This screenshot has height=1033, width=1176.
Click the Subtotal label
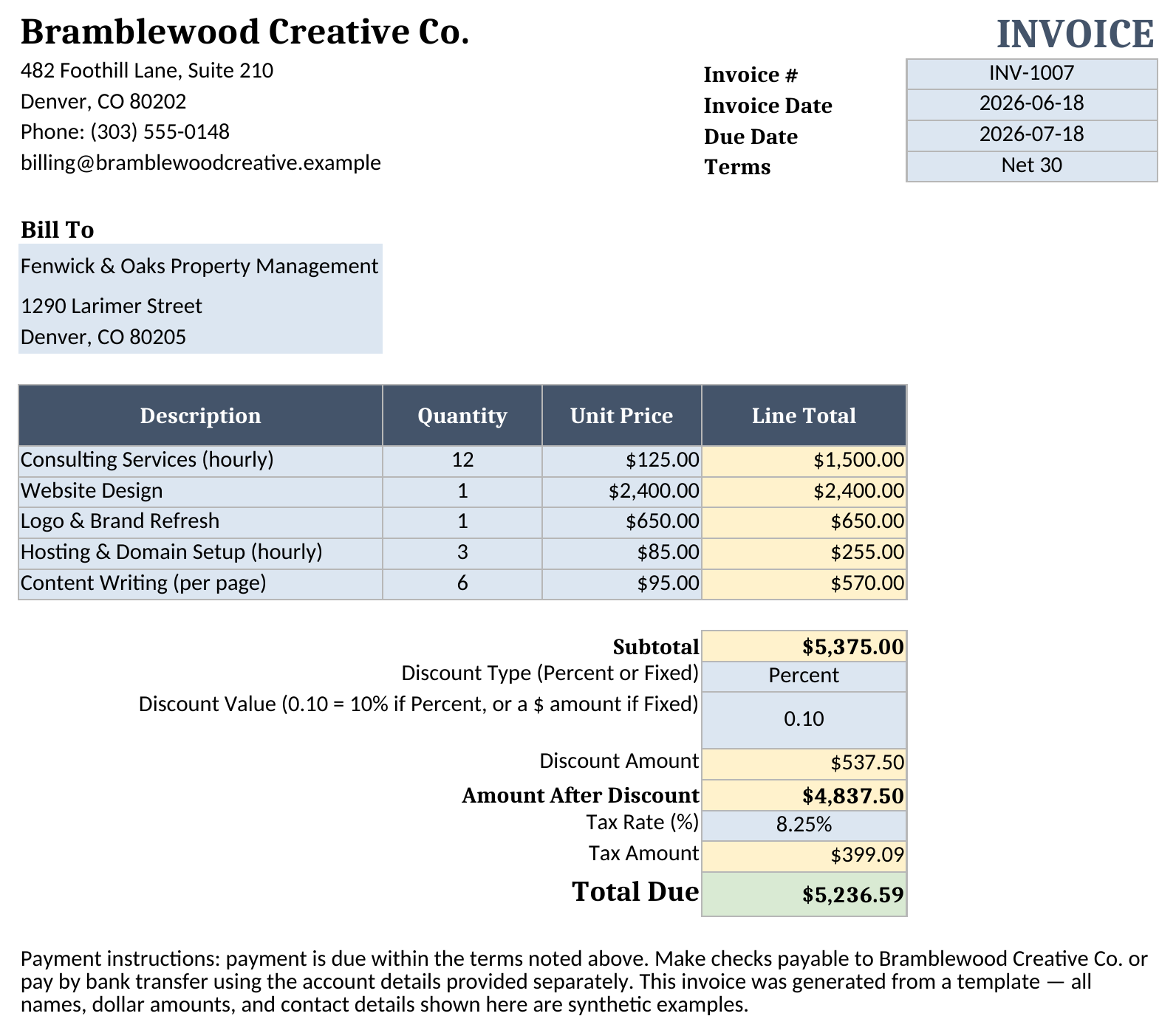coord(656,647)
